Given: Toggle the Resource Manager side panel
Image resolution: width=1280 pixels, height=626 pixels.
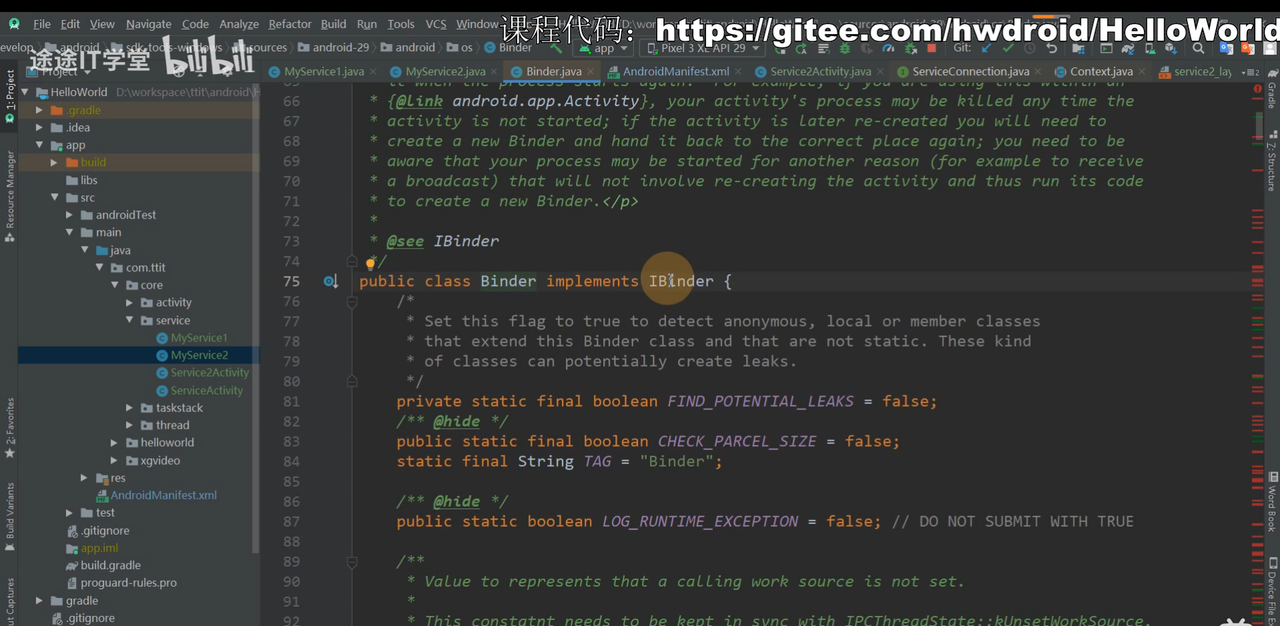Looking at the screenshot, I should pyautogui.click(x=10, y=196).
